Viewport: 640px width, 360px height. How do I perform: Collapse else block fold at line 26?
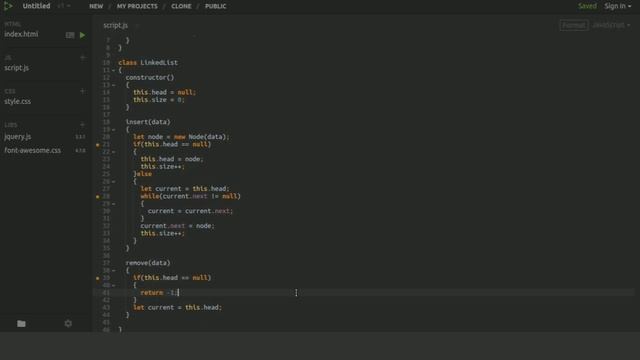click(x=113, y=182)
